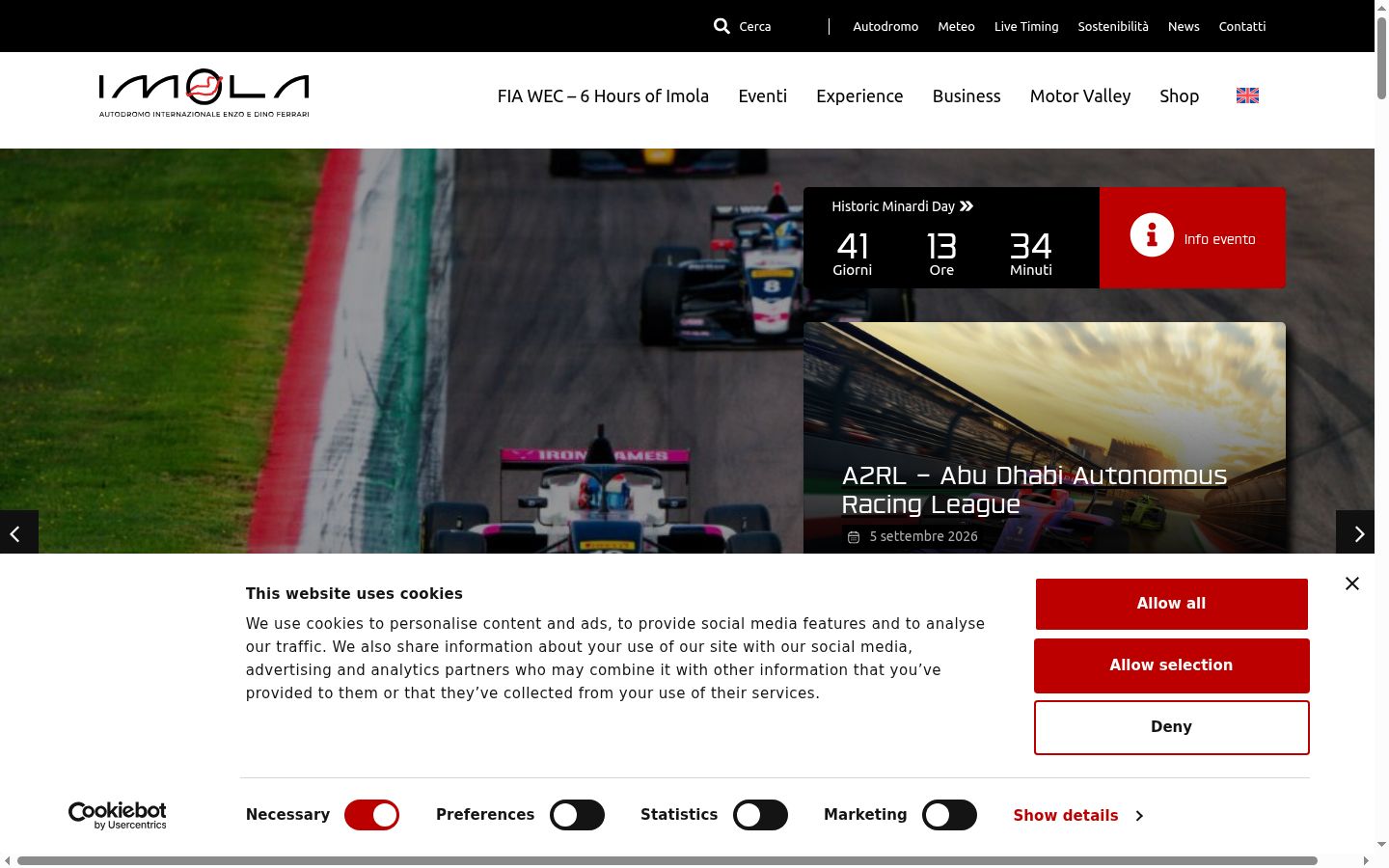Click the search magnifier icon
This screenshot has width=1389, height=868.
pyautogui.click(x=722, y=26)
